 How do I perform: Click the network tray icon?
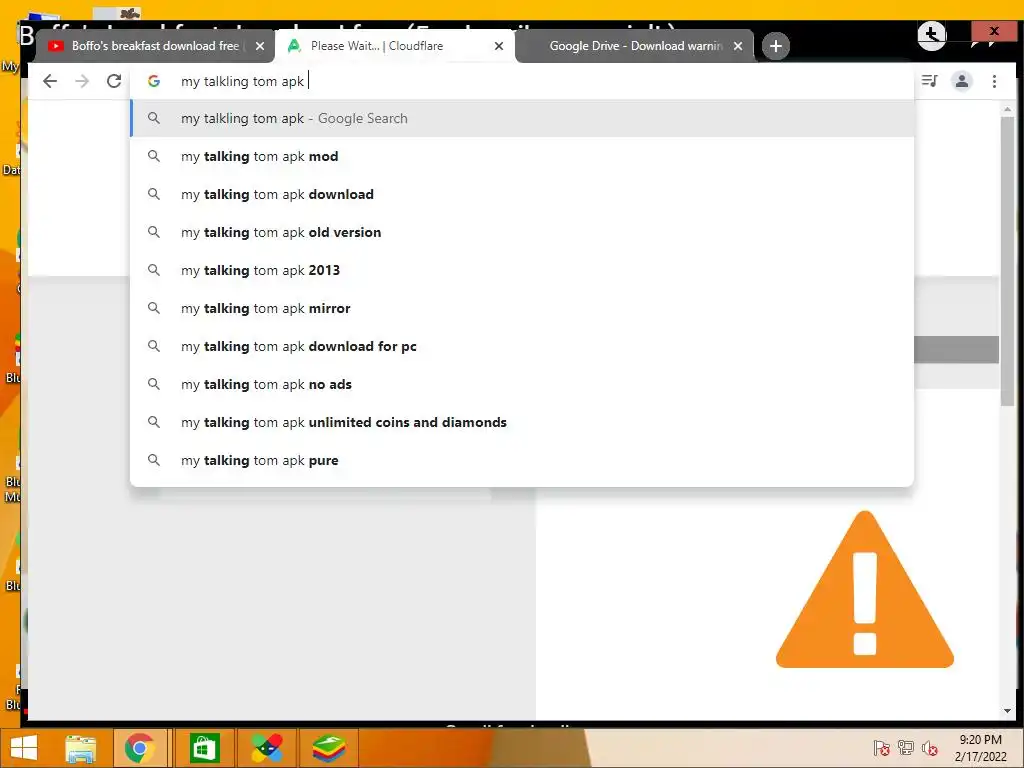click(x=906, y=748)
